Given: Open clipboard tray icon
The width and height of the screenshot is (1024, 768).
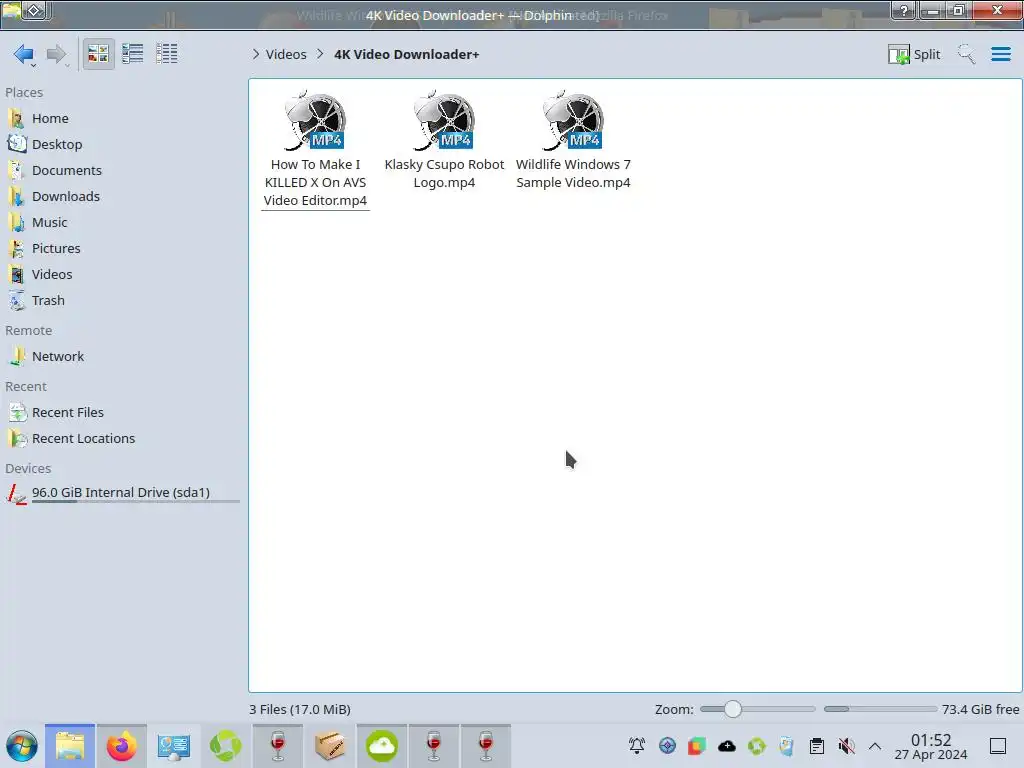Looking at the screenshot, I should [816, 746].
